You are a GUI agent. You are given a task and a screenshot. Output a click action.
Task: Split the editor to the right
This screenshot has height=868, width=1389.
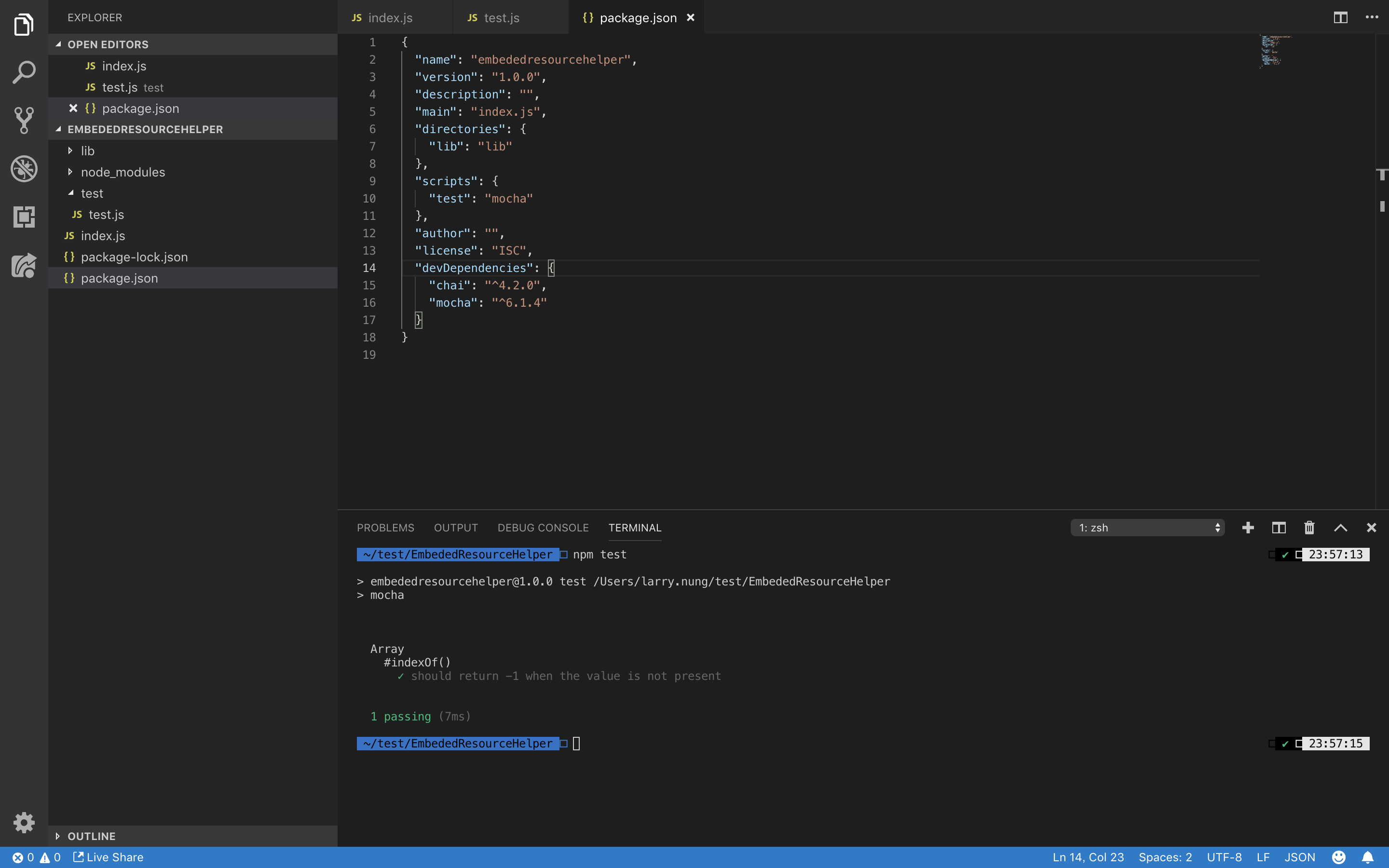tap(1340, 17)
